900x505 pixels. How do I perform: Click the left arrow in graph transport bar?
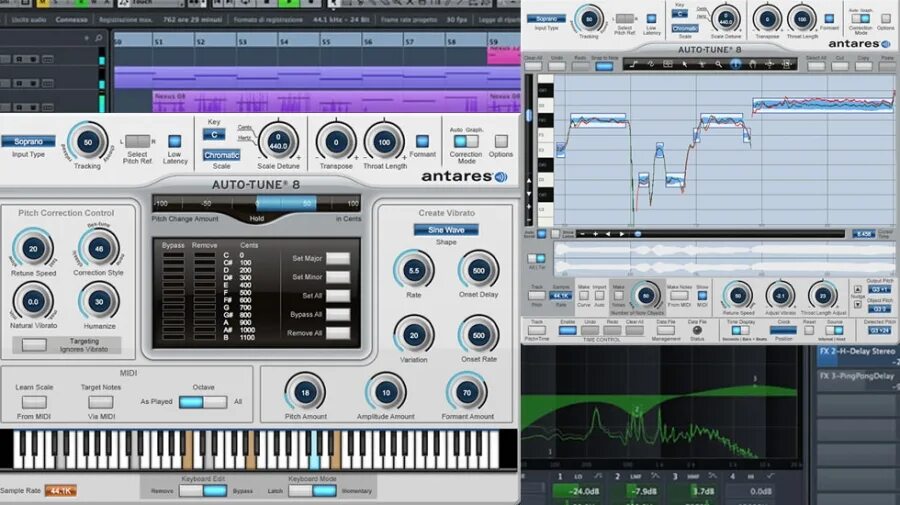[608, 234]
